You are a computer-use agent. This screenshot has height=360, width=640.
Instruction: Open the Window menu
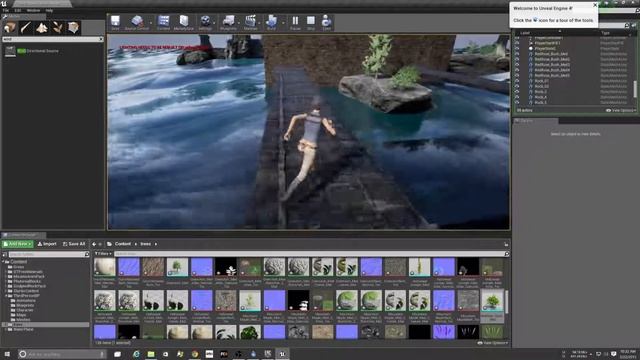(x=33, y=10)
